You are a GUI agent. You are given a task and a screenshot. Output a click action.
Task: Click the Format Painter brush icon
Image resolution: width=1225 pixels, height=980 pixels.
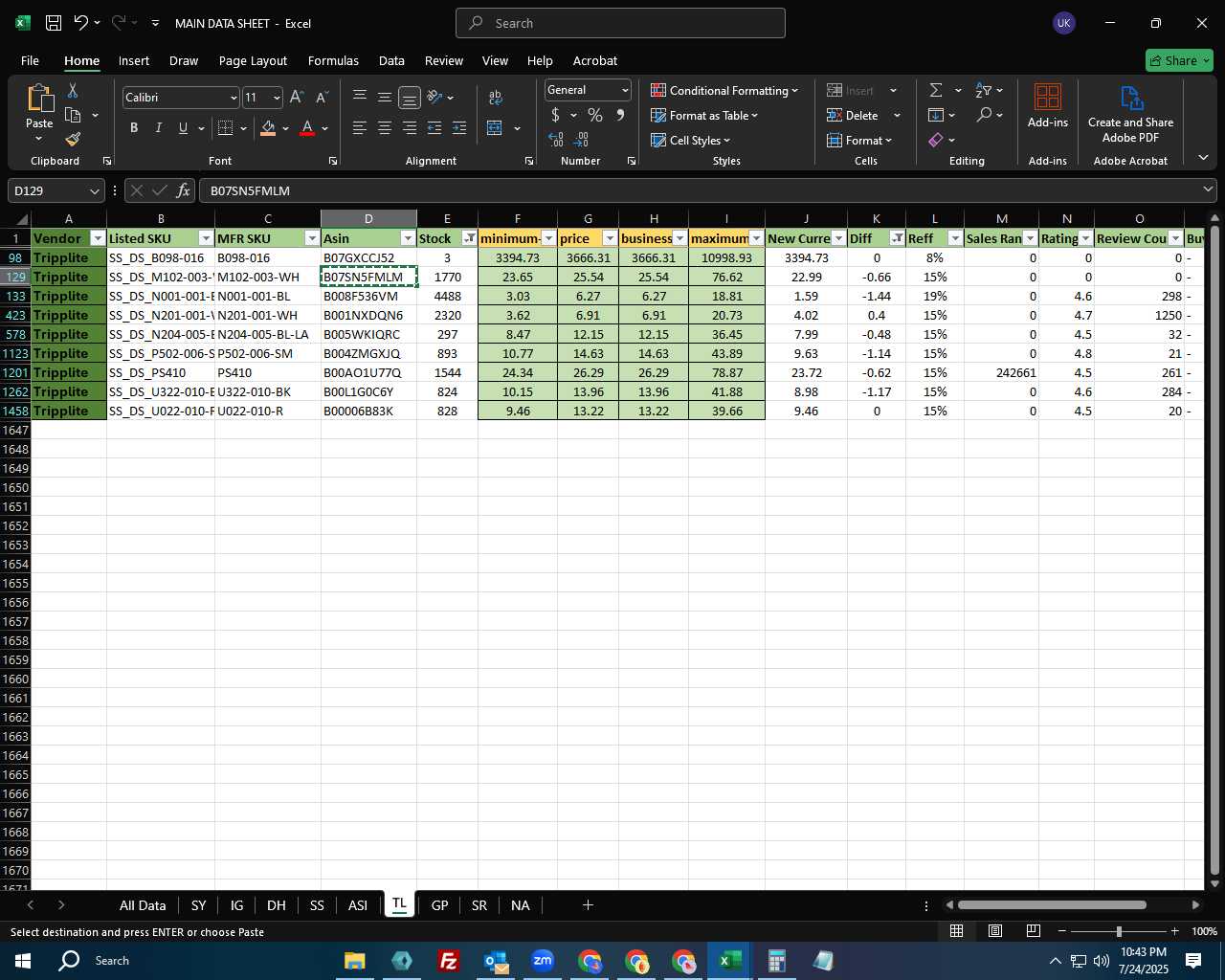tap(73, 140)
